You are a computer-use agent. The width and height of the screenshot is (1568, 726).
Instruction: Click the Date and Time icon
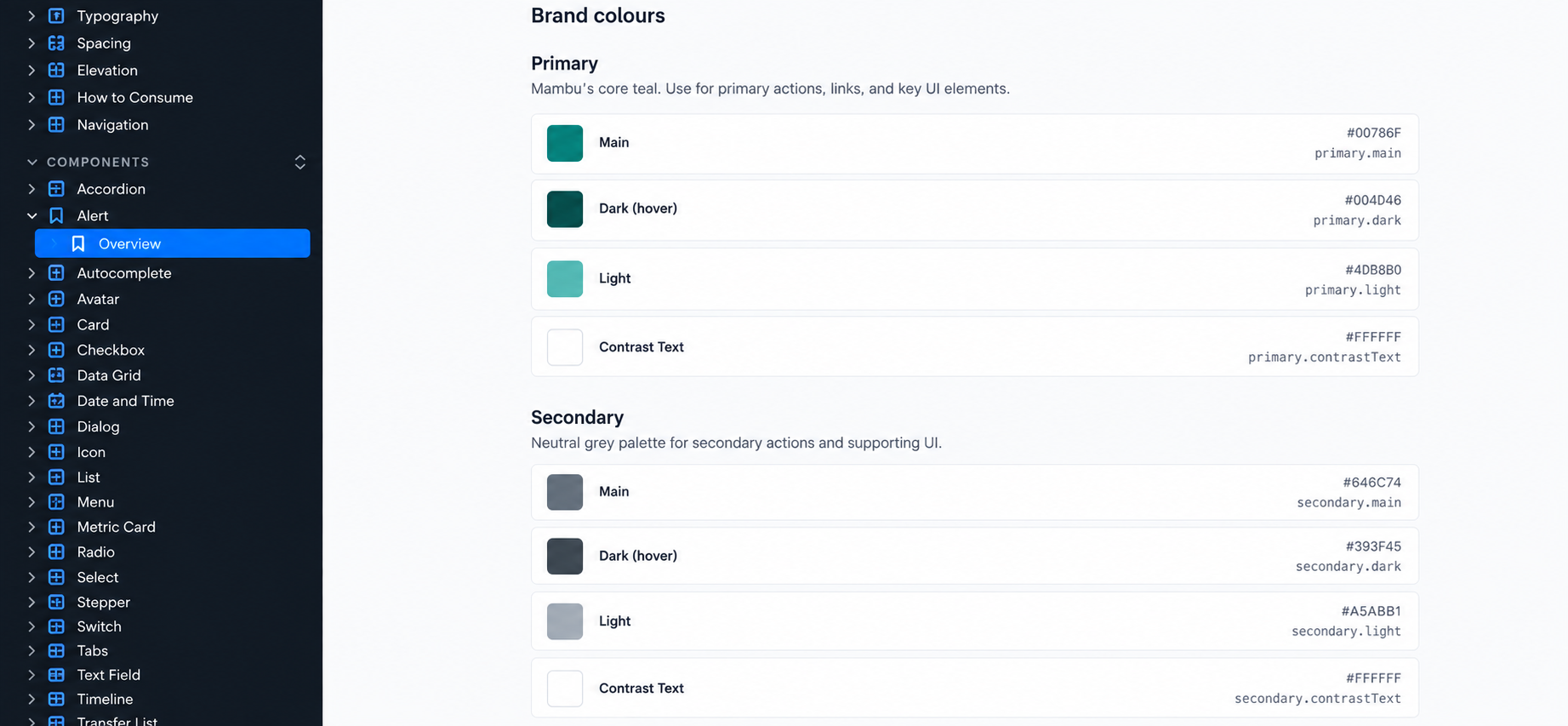[x=56, y=401]
